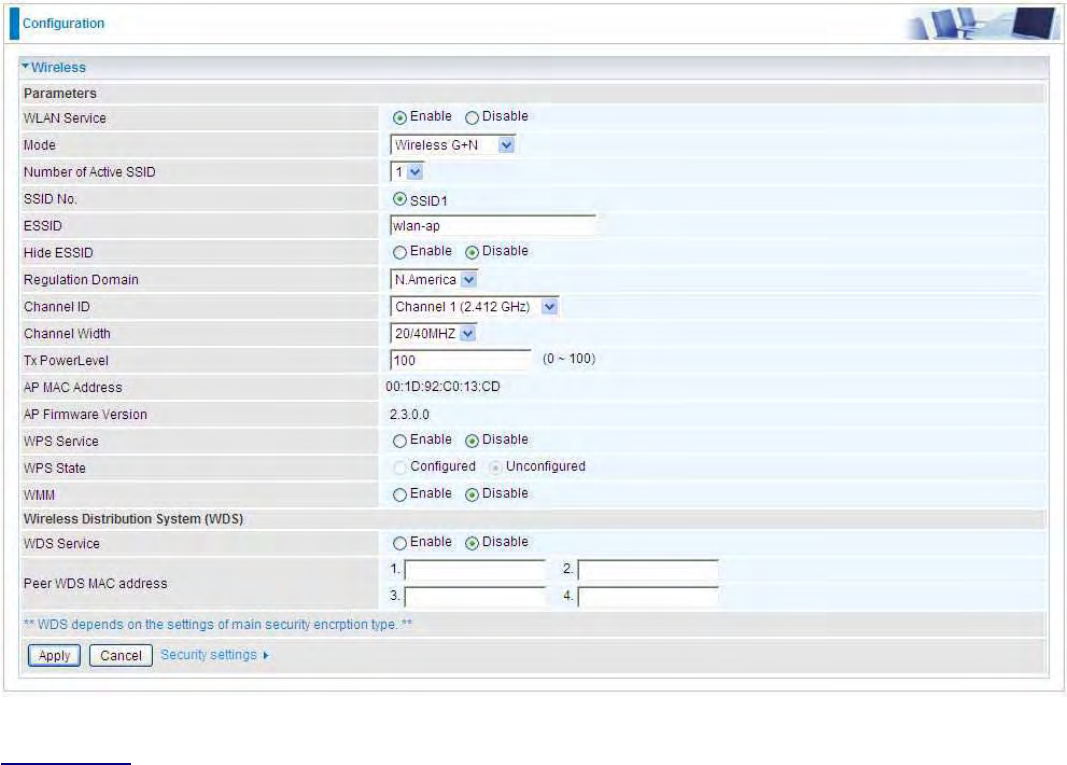Click the Apply button

[54, 655]
